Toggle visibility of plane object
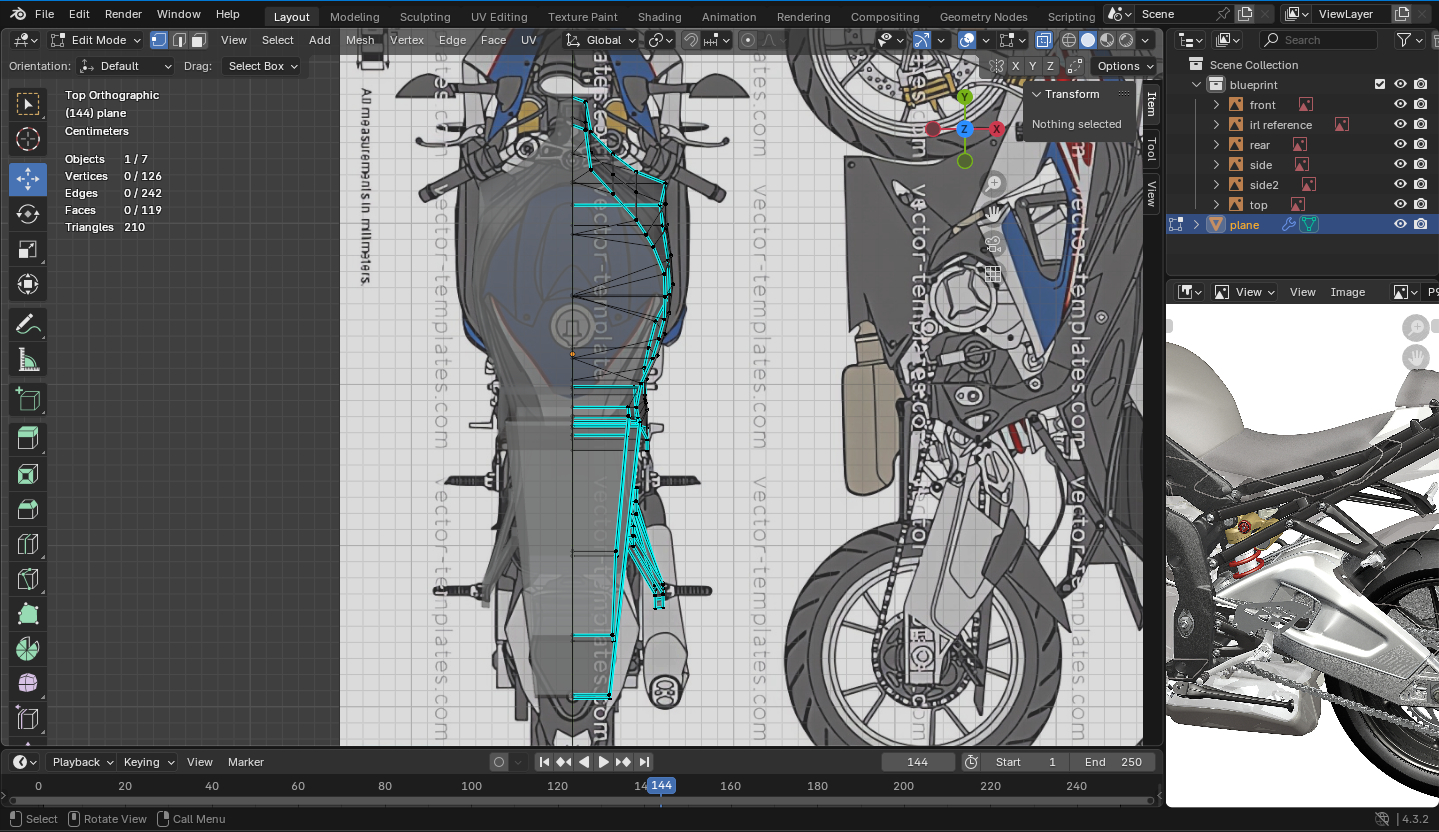 (x=1400, y=225)
